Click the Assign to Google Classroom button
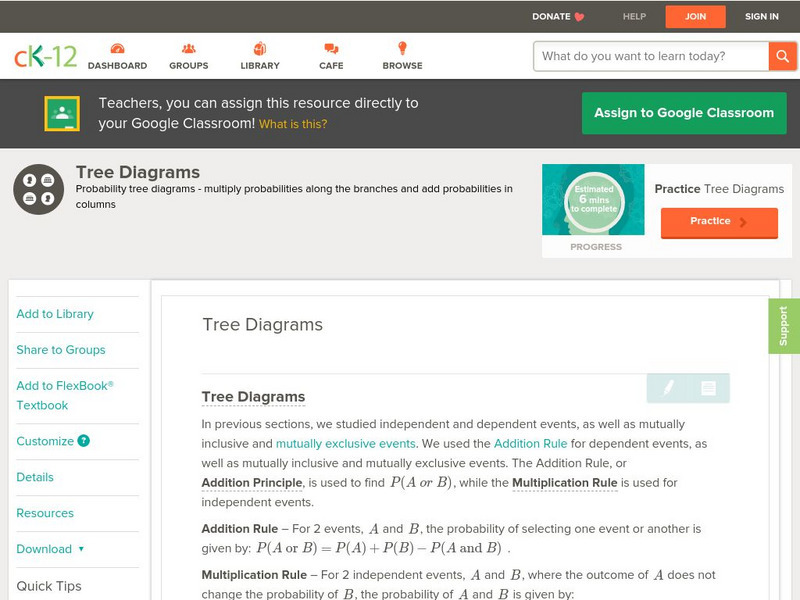800x600 pixels. (684, 113)
